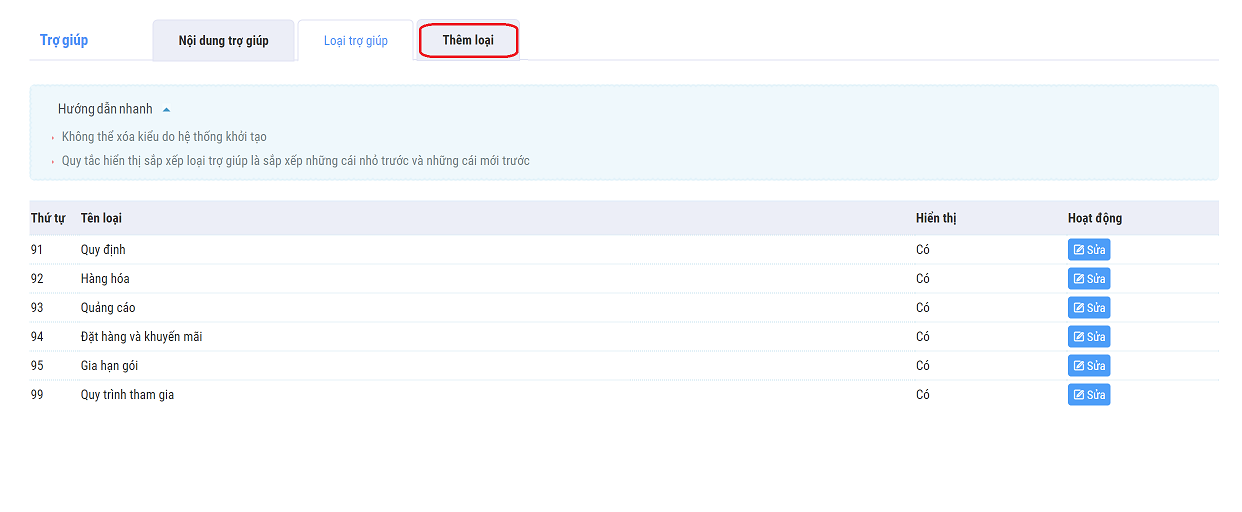The width and height of the screenshot is (1242, 512).
Task: Click the Tên loại column header
Action: tap(101, 218)
